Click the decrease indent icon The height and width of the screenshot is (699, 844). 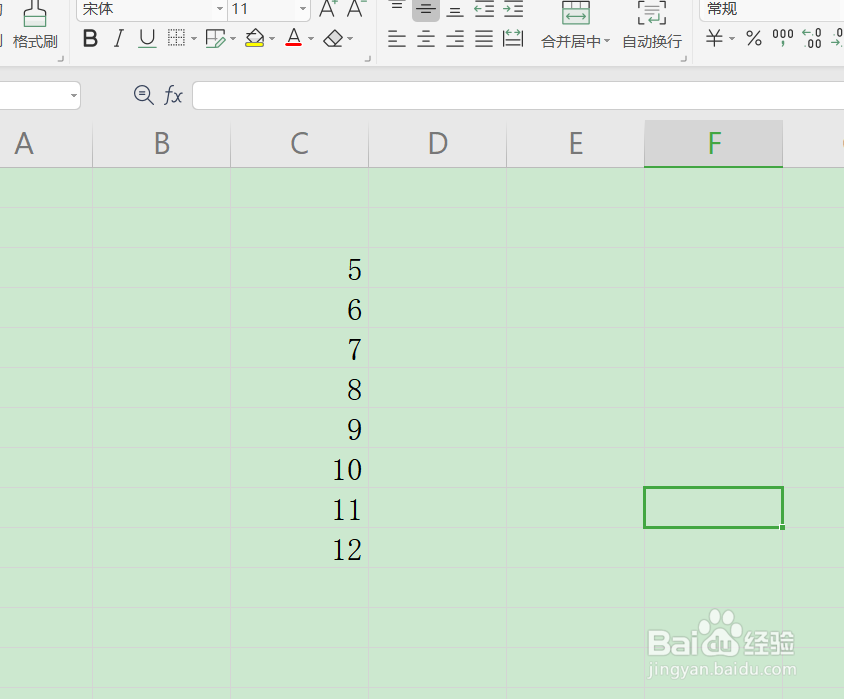(484, 9)
